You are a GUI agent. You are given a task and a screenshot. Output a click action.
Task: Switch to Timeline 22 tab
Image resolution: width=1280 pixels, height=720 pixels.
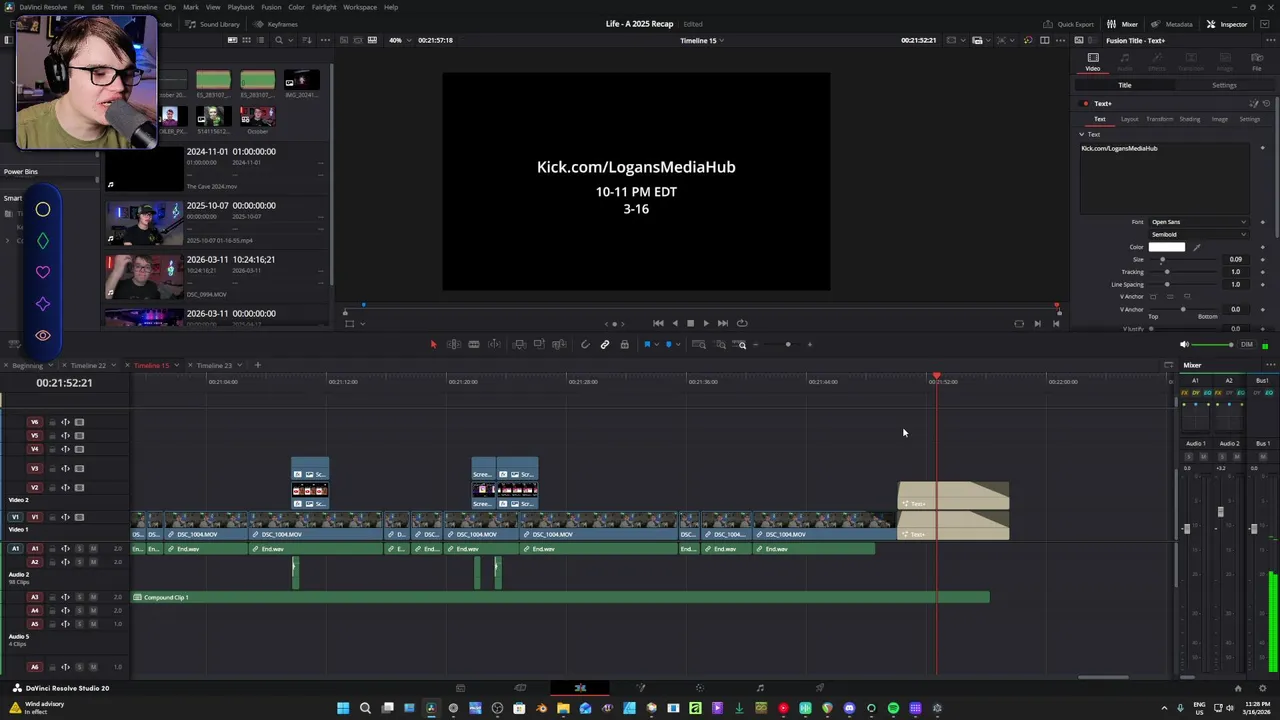pos(88,365)
